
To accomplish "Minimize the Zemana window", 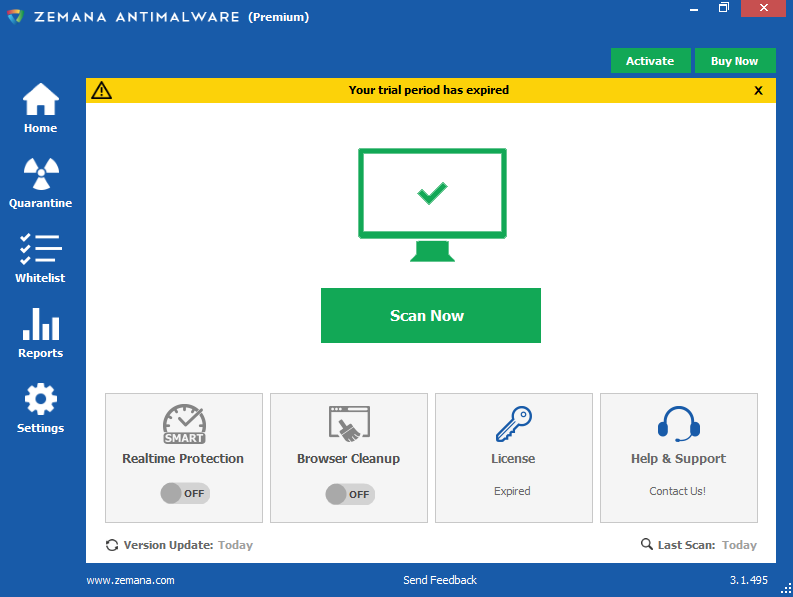I will (x=694, y=9).
